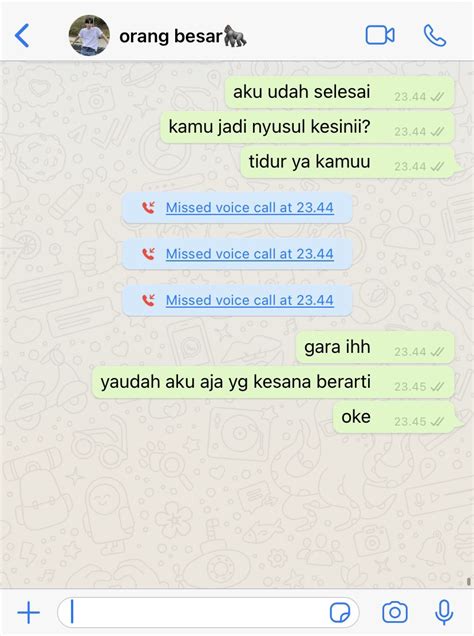The height and width of the screenshot is (636, 474).
Task: Start a video call with orang besar
Action: pos(380,35)
